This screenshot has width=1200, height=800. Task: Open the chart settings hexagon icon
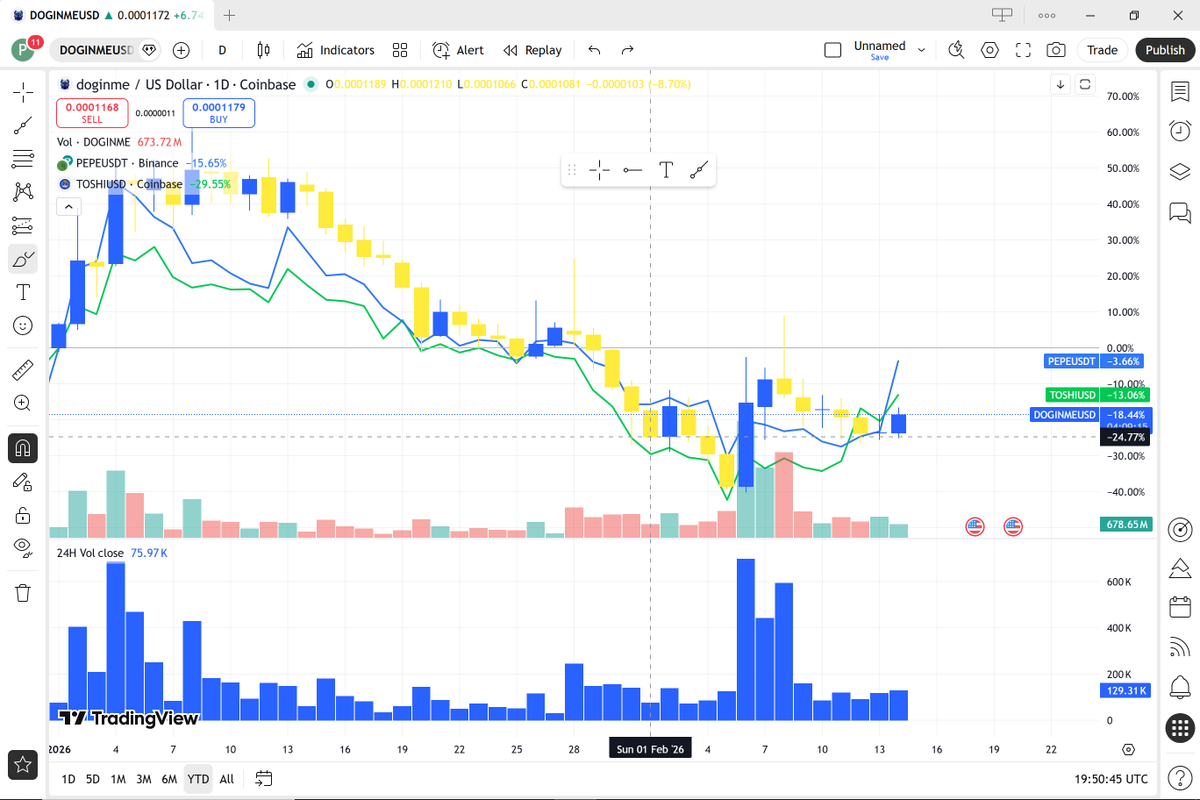point(990,50)
